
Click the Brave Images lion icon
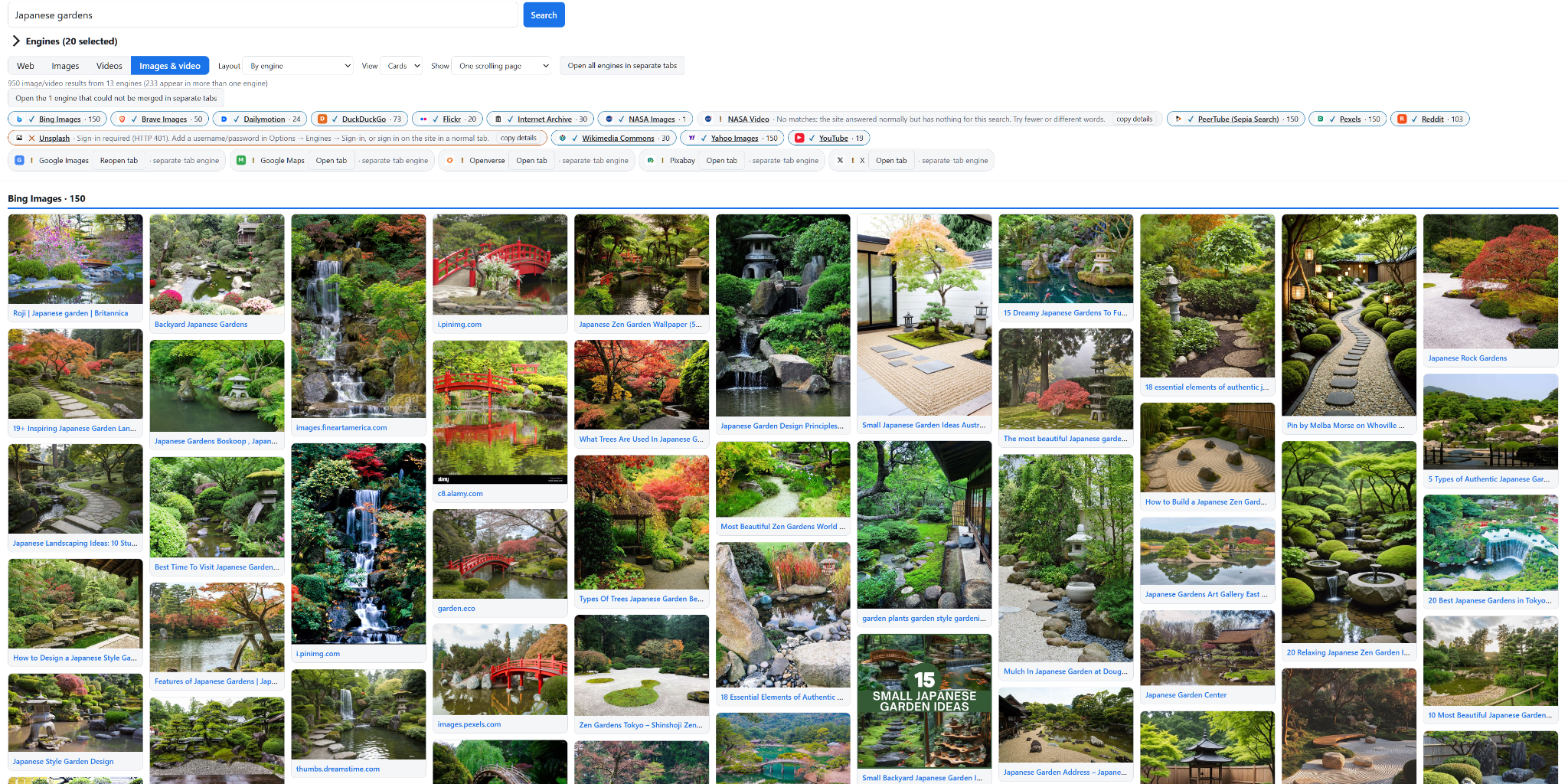point(122,119)
